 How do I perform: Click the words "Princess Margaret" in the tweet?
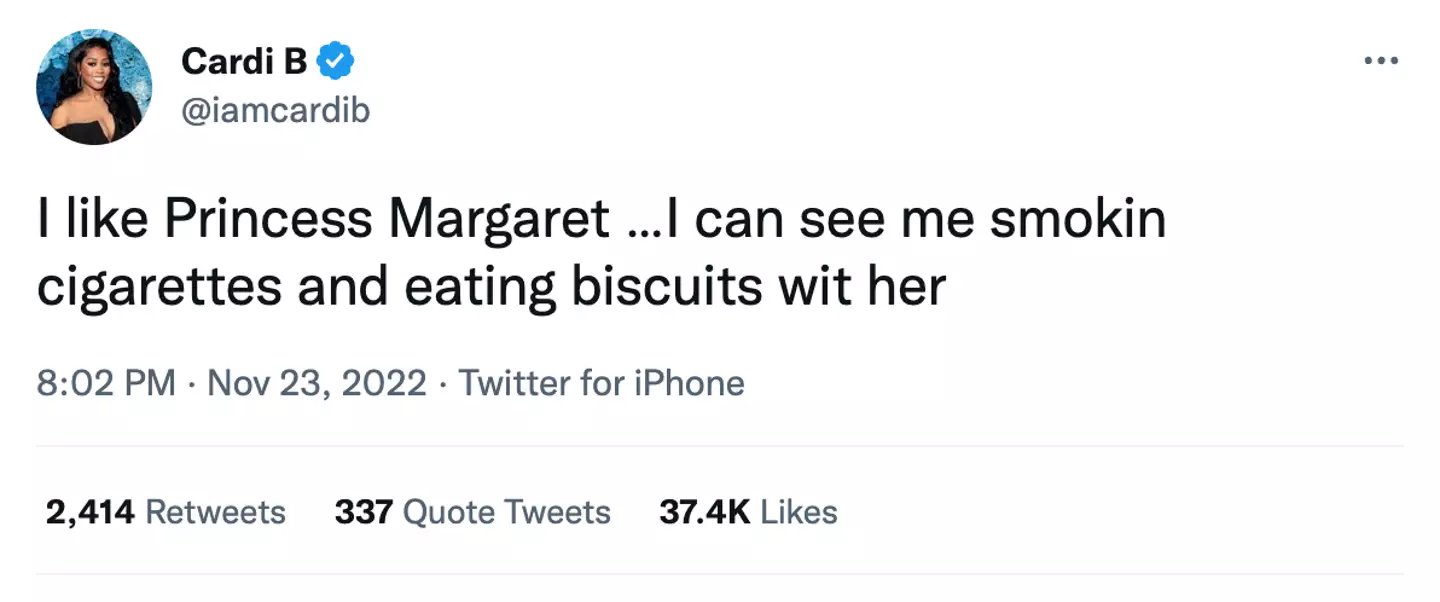[387, 220]
